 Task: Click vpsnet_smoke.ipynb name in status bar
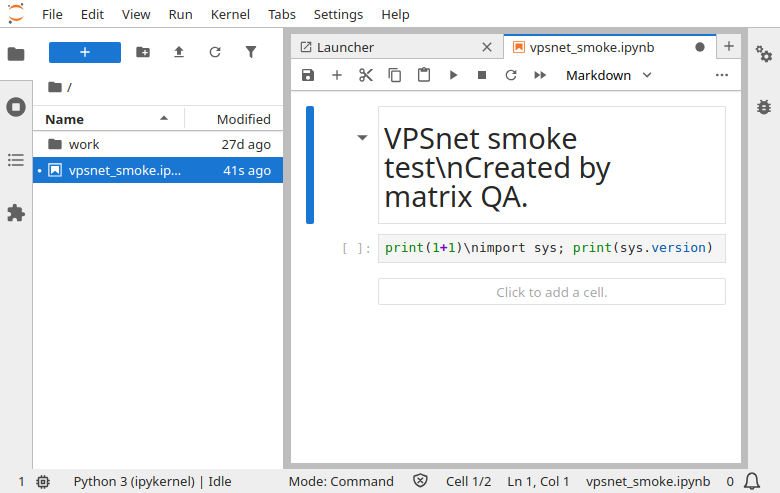point(648,482)
